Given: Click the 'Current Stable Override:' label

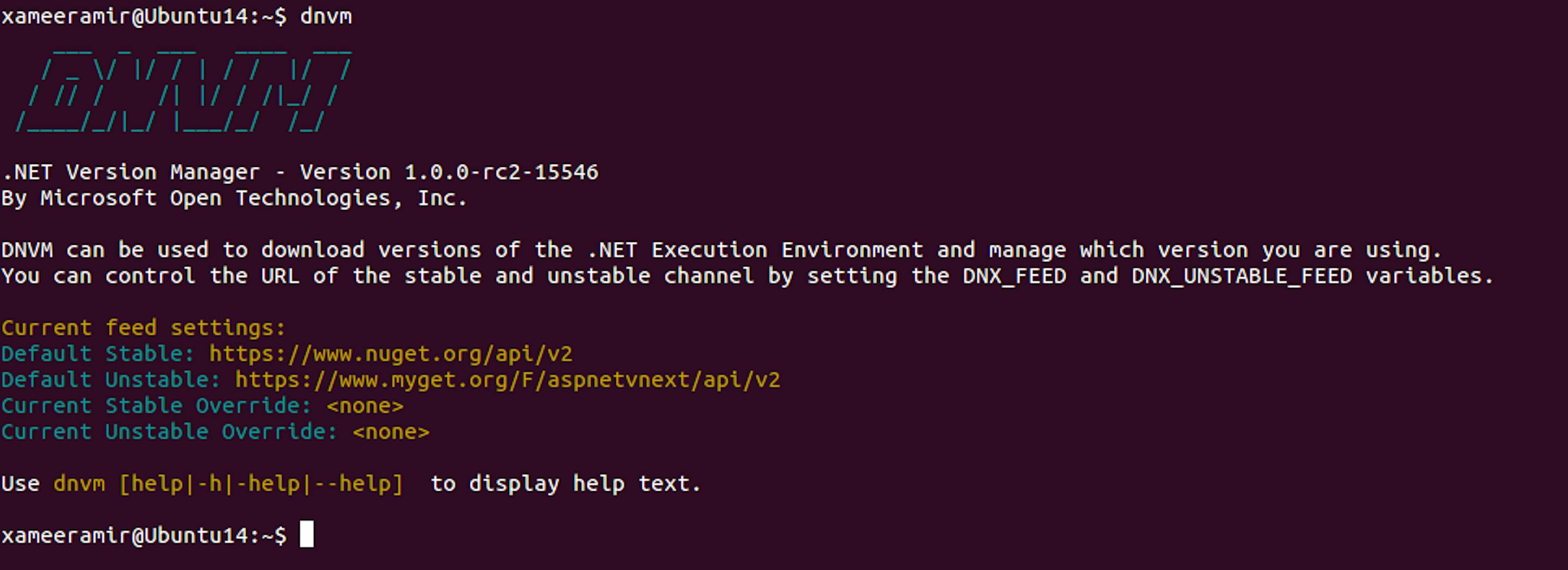Looking at the screenshot, I should point(156,406).
